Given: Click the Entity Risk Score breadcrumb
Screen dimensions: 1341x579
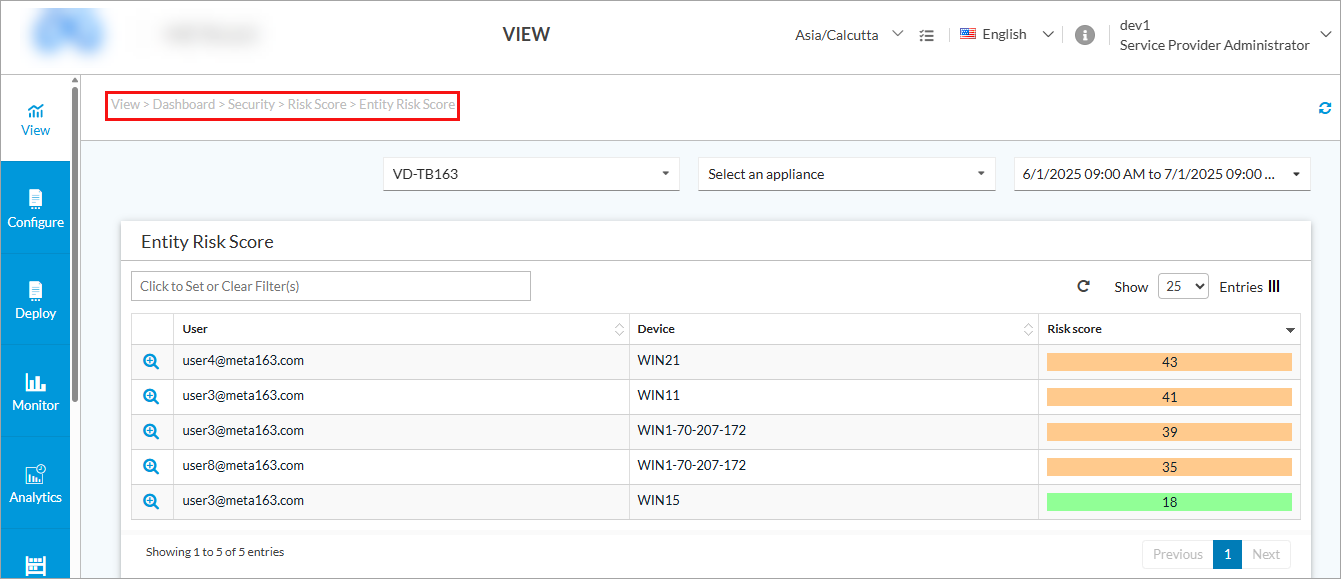Looking at the screenshot, I should (x=407, y=104).
